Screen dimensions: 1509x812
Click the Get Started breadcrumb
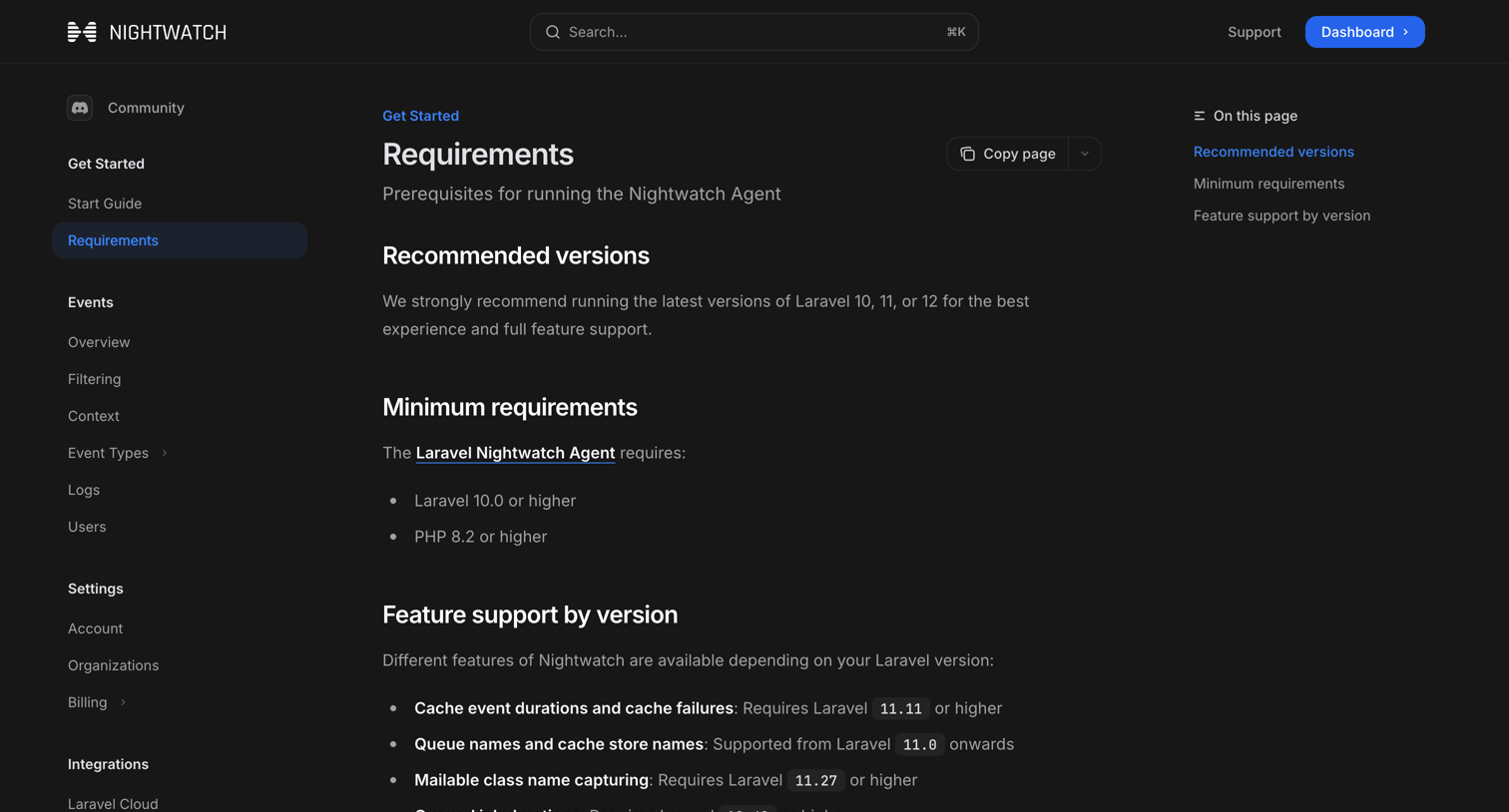[420, 116]
